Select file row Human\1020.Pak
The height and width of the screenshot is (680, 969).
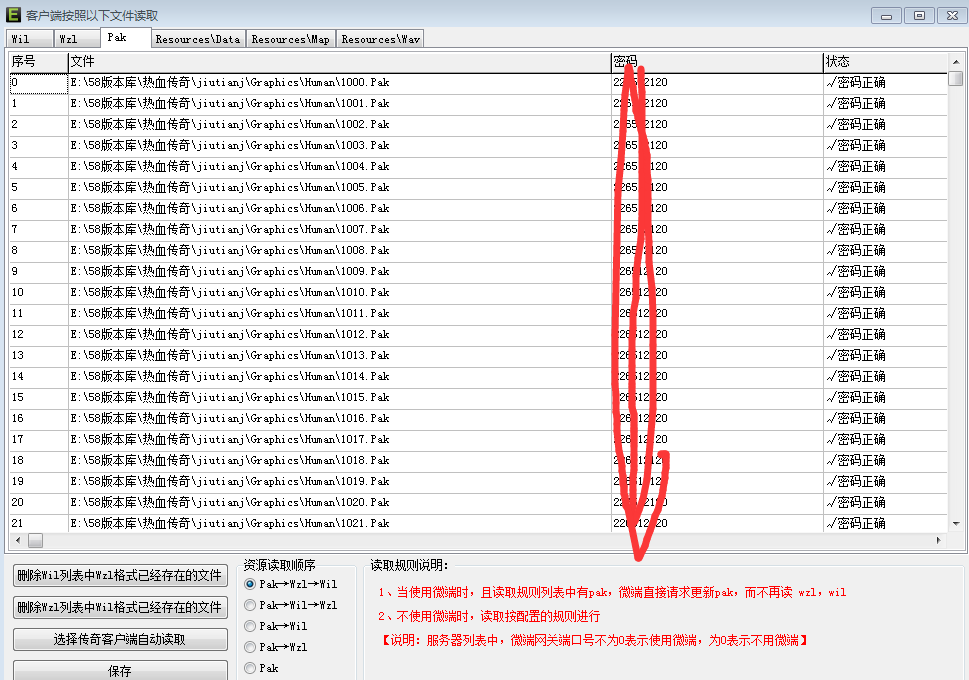(x=478, y=503)
